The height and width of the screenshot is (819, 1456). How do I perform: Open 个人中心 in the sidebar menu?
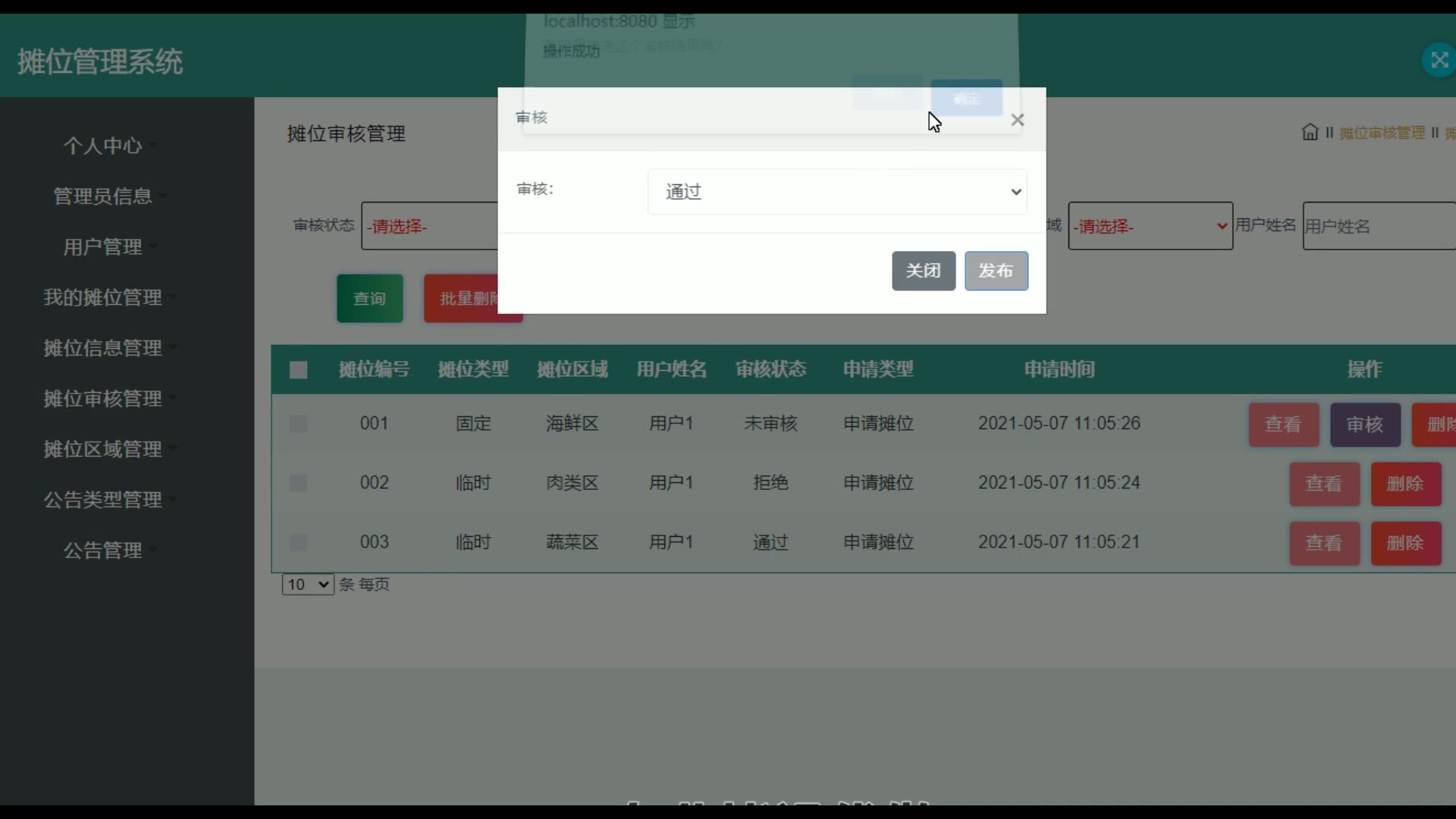102,146
